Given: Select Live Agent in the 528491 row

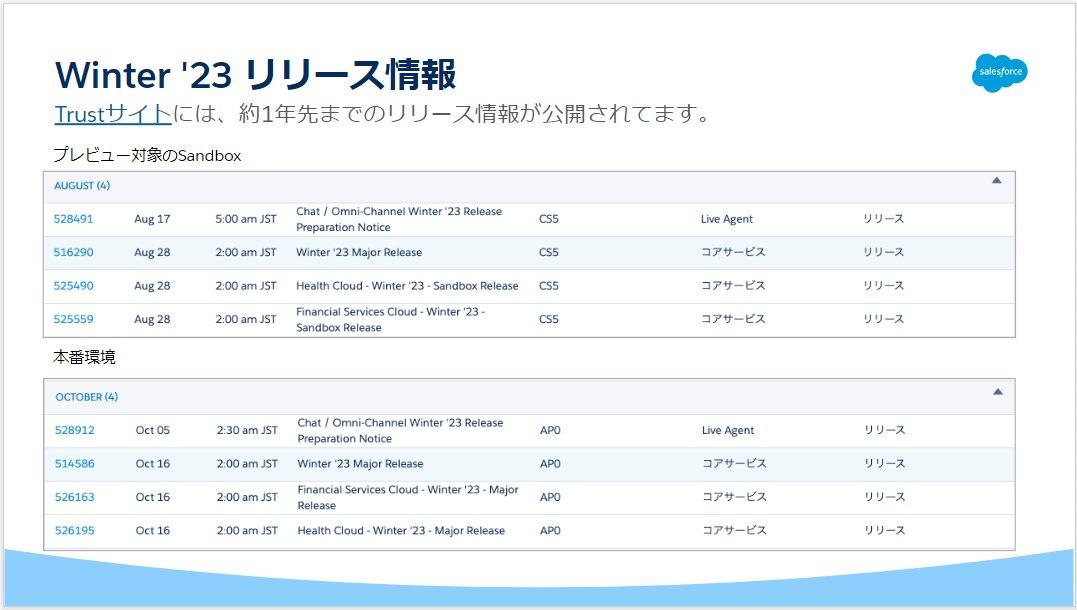Looking at the screenshot, I should tap(727, 219).
